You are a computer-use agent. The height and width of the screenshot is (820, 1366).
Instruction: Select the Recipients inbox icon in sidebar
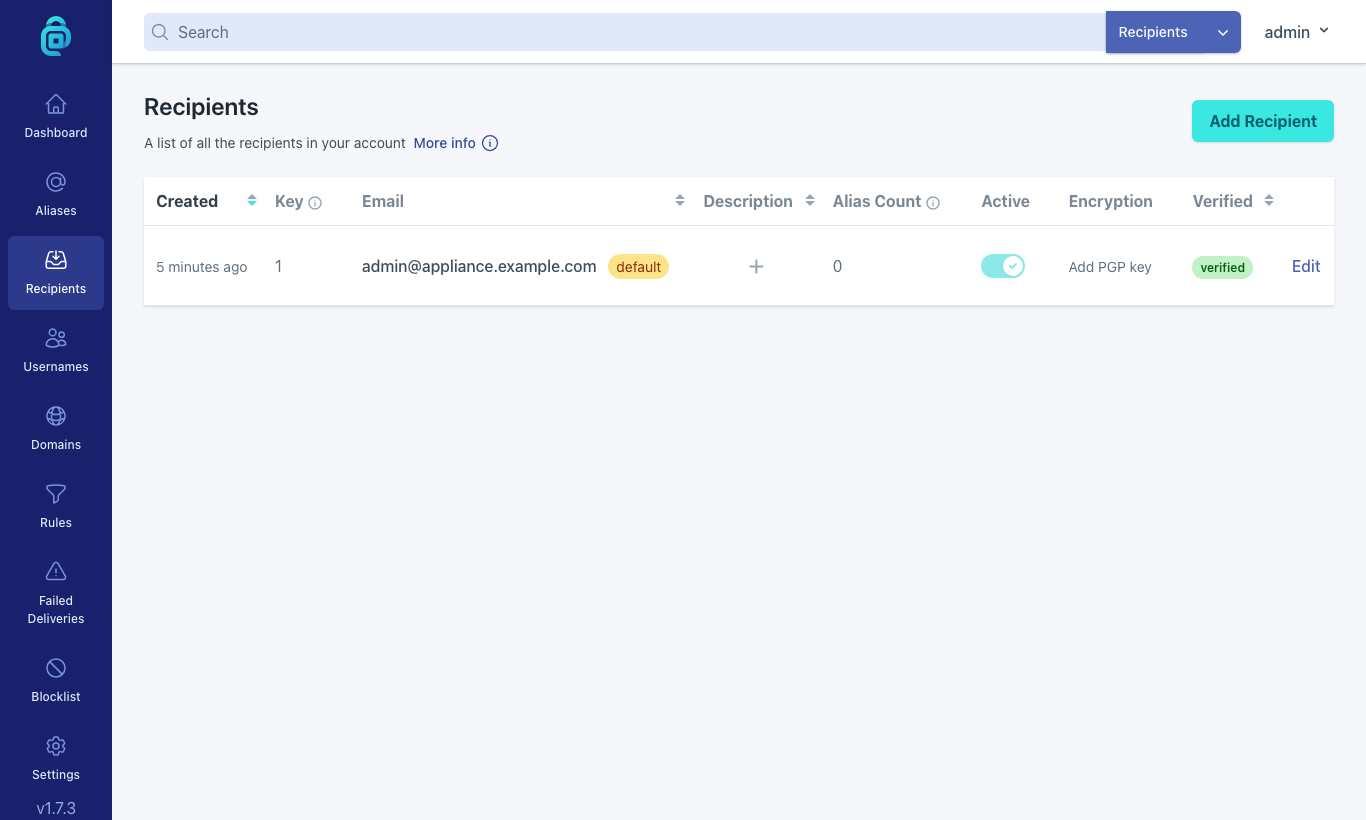tap(56, 260)
